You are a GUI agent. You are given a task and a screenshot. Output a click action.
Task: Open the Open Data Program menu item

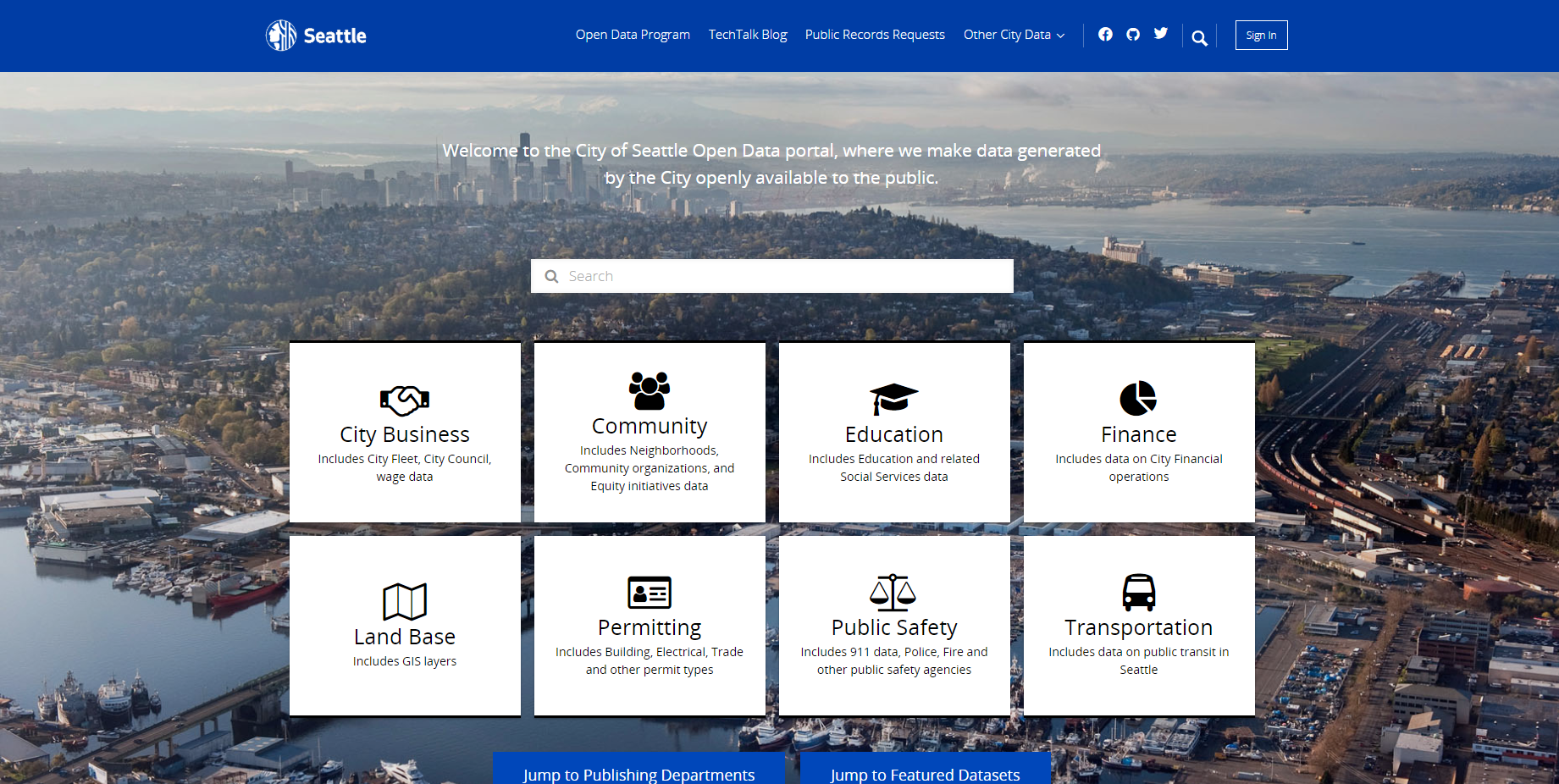[633, 35]
